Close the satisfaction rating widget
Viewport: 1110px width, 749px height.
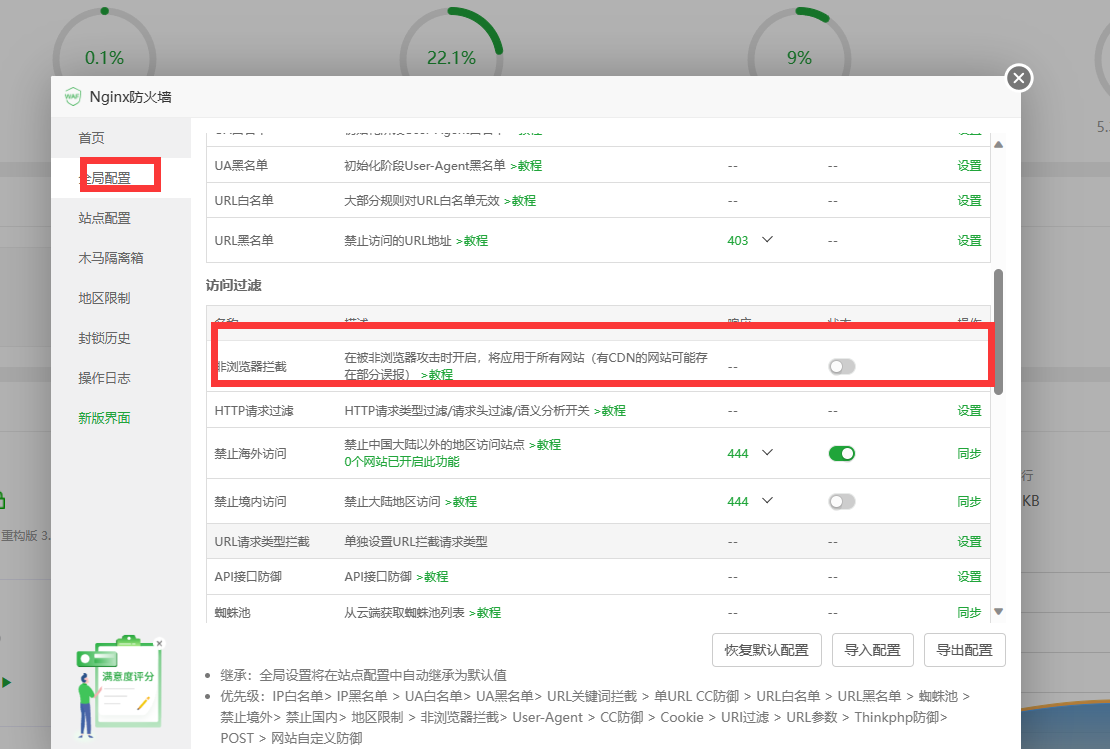tap(160, 644)
